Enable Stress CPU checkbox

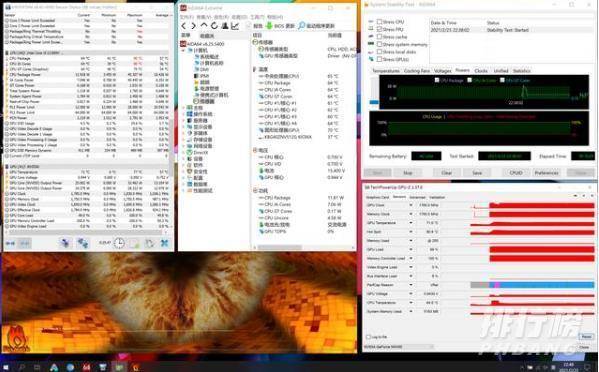[x=379, y=22]
